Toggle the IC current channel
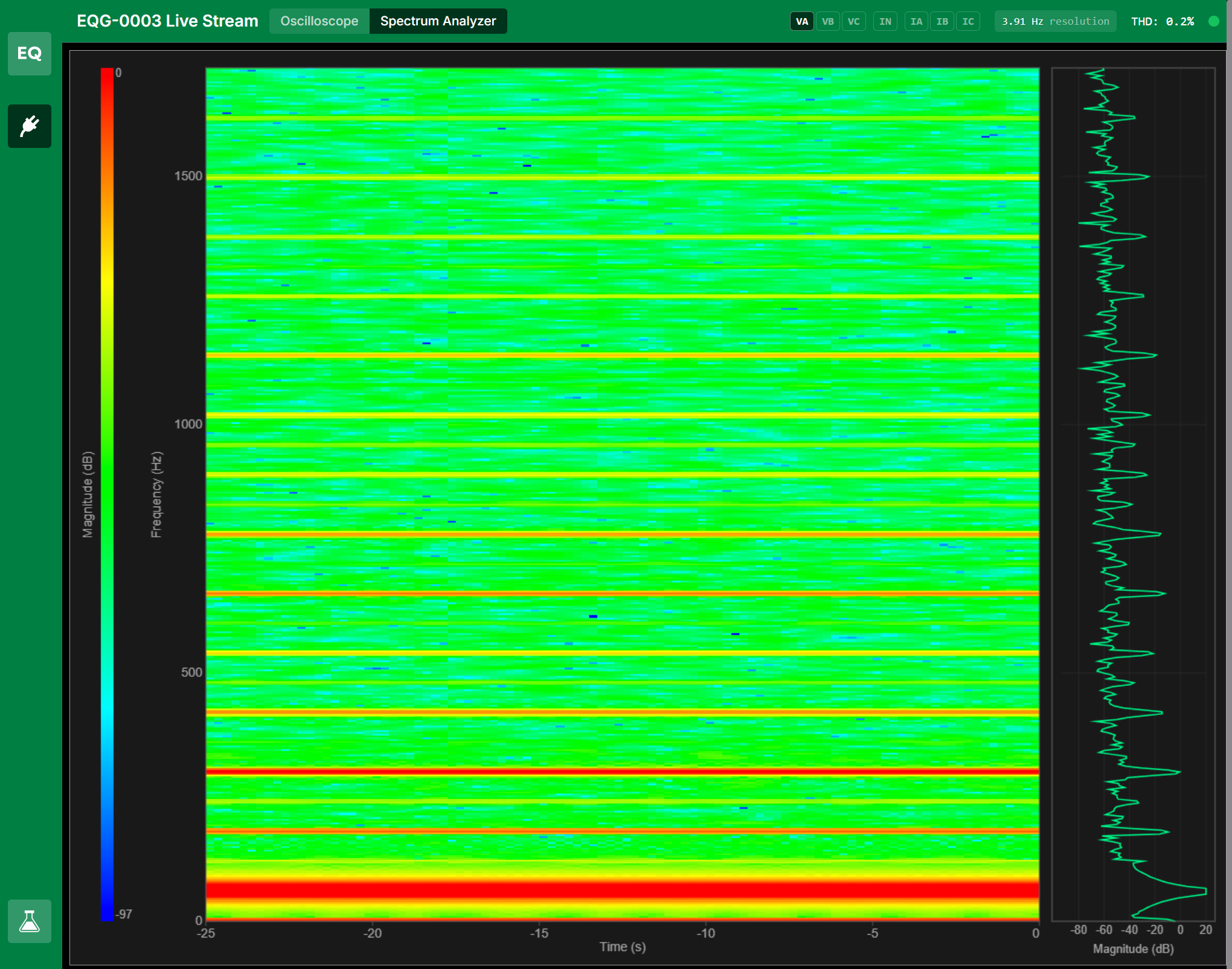The image size is (1232, 969). coord(968,22)
